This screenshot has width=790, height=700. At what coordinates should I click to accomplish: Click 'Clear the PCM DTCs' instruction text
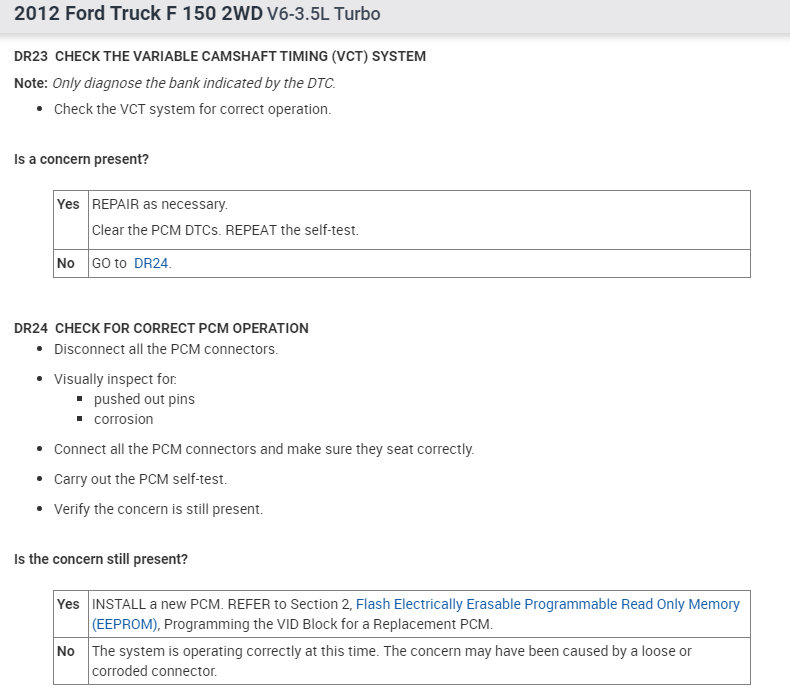pos(224,230)
